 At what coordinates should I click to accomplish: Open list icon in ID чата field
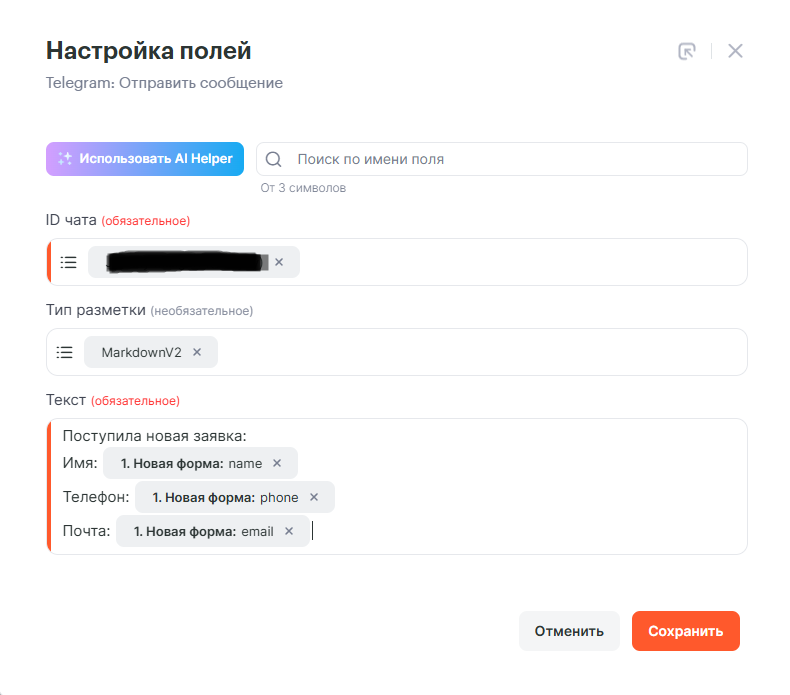point(68,262)
